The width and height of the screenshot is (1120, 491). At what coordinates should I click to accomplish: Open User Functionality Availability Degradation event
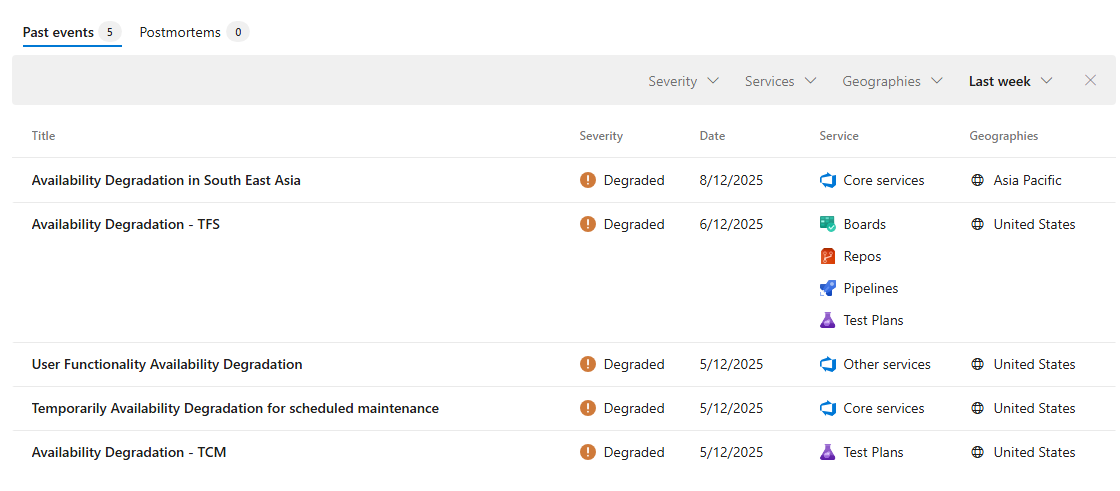[167, 365]
